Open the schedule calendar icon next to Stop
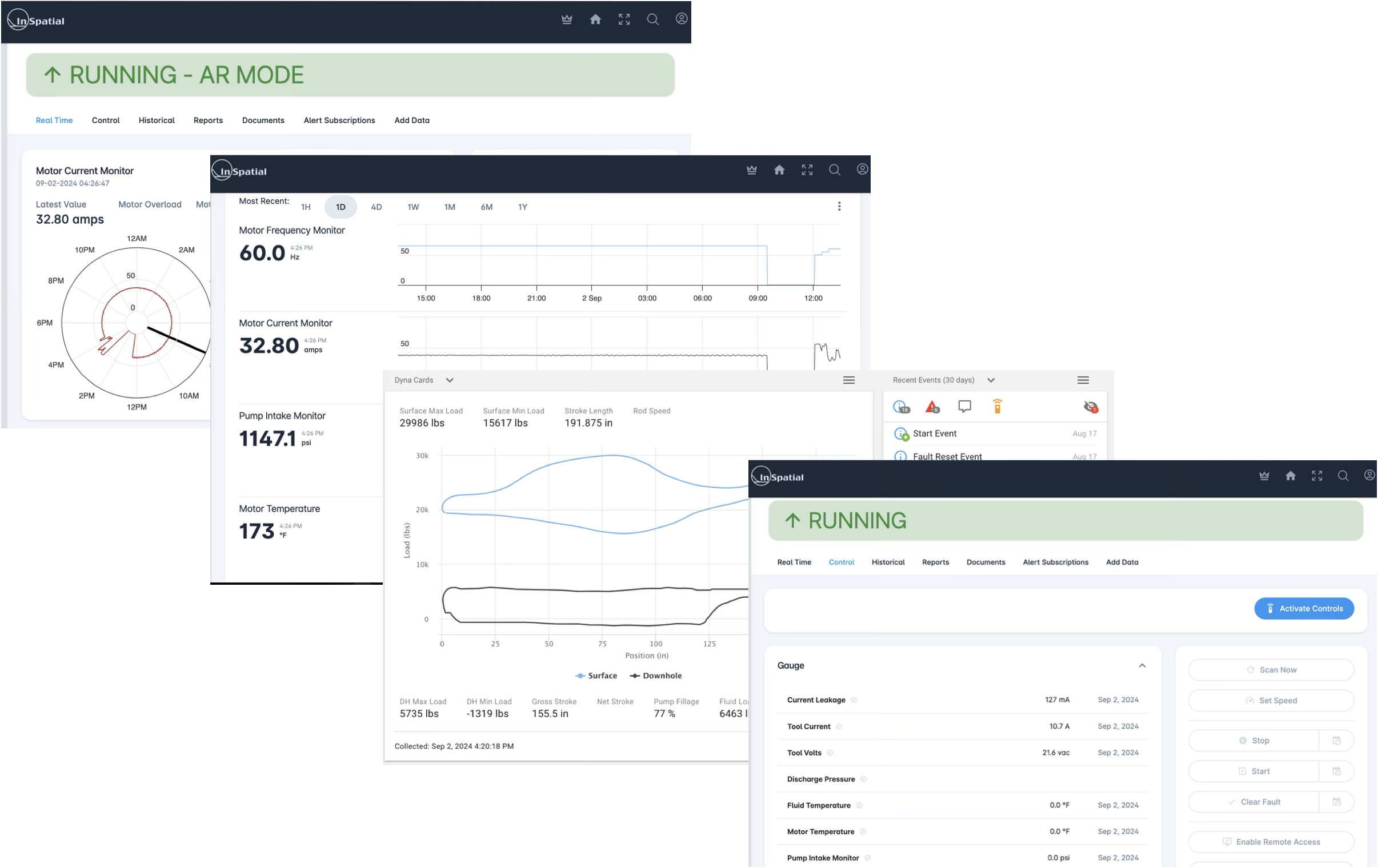Image resolution: width=1378 pixels, height=868 pixels. coord(1337,740)
